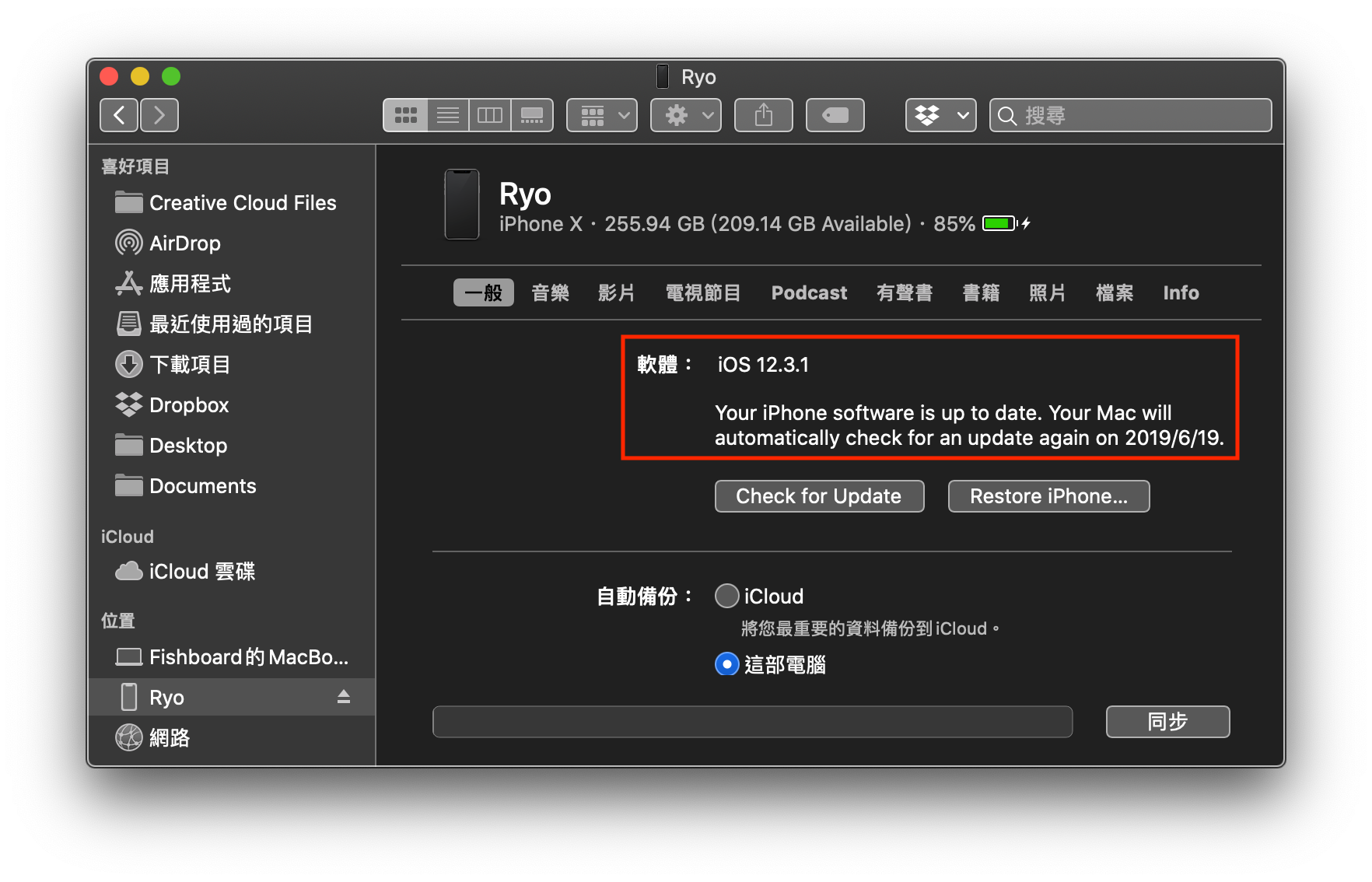Screen dimensions: 1372x882
Task: Eject the Ryo device
Action: click(344, 697)
